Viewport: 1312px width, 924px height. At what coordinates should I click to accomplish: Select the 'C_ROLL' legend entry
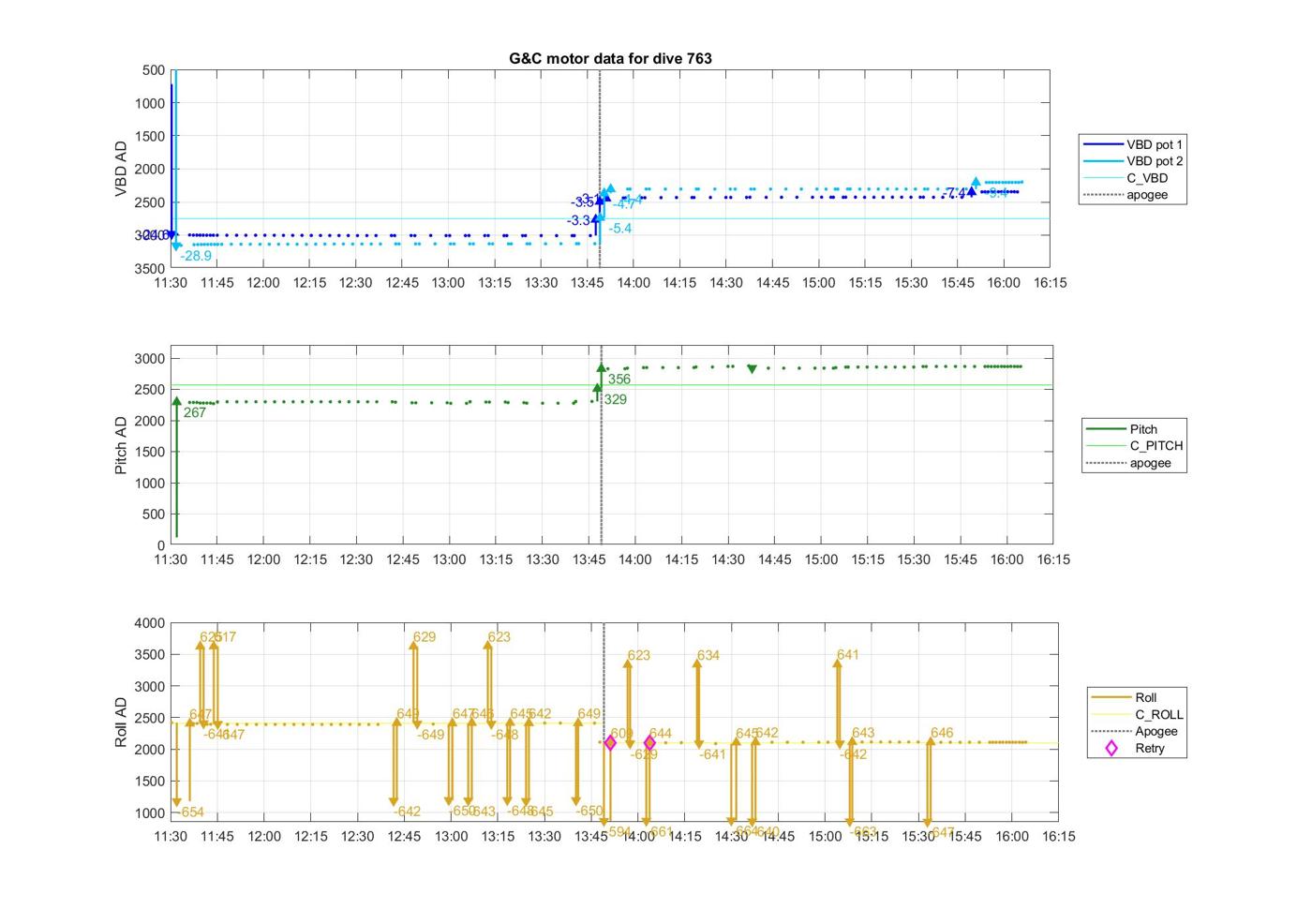(x=1138, y=714)
